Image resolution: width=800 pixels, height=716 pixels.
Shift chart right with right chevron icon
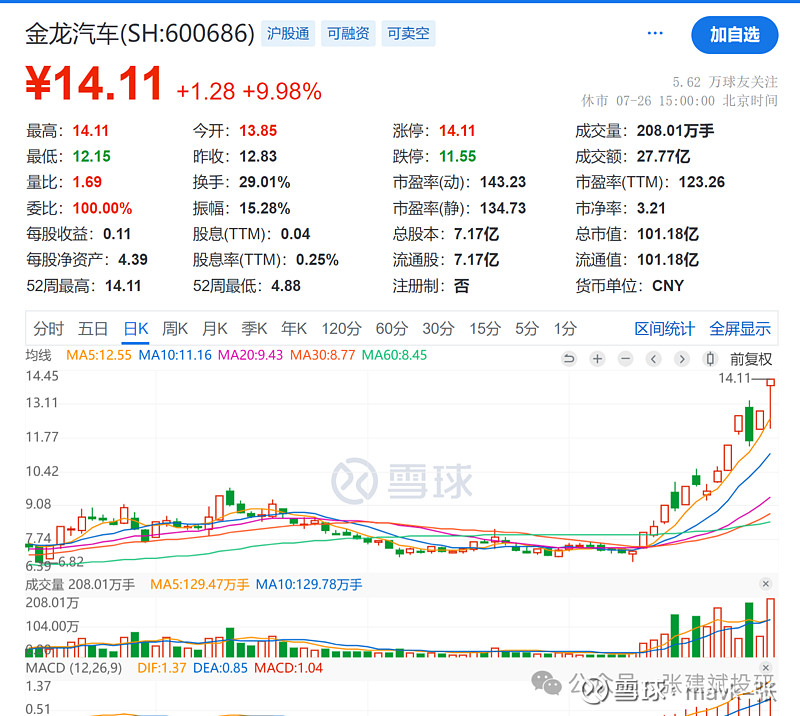pos(682,359)
